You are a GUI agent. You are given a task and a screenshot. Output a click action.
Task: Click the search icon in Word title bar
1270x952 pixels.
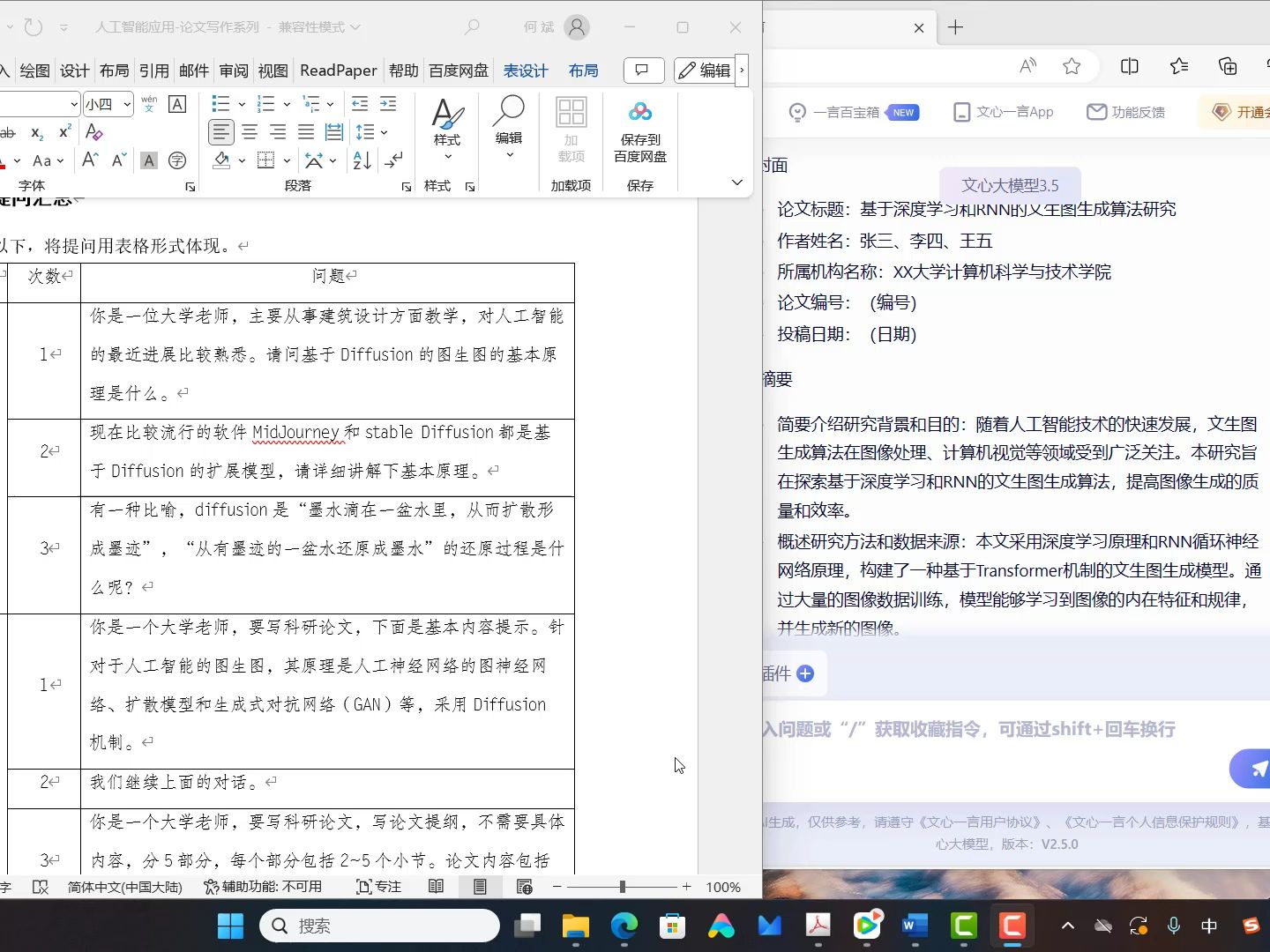coord(473,27)
